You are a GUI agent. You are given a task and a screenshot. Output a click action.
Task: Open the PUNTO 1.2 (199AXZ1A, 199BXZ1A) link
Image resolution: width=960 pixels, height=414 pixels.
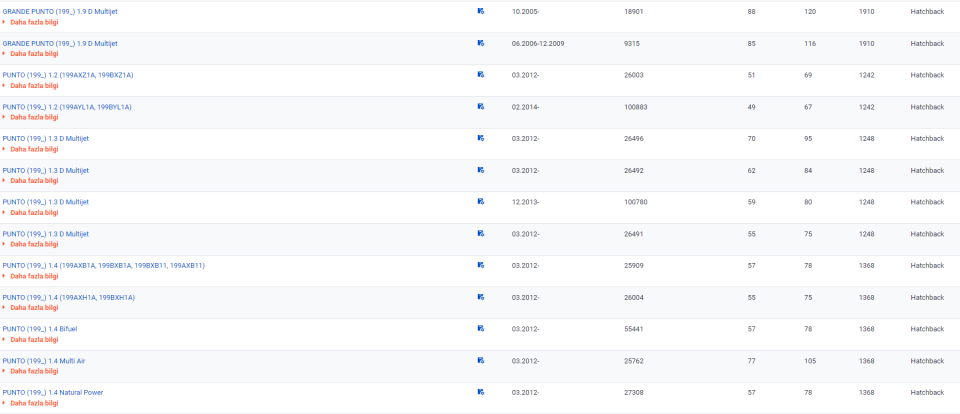[68, 75]
